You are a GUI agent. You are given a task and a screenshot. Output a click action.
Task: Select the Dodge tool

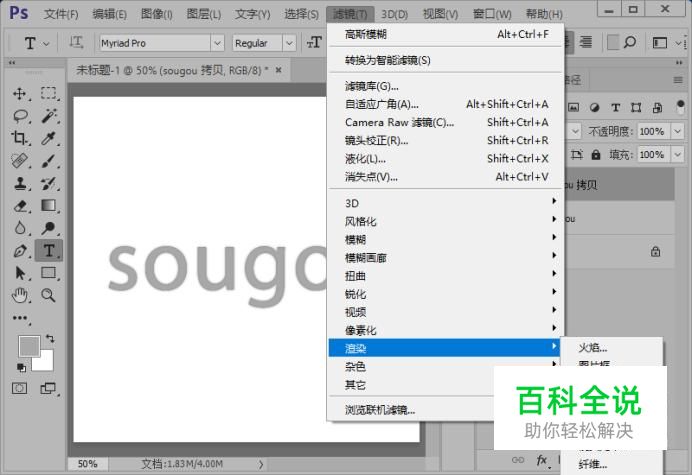(49, 228)
